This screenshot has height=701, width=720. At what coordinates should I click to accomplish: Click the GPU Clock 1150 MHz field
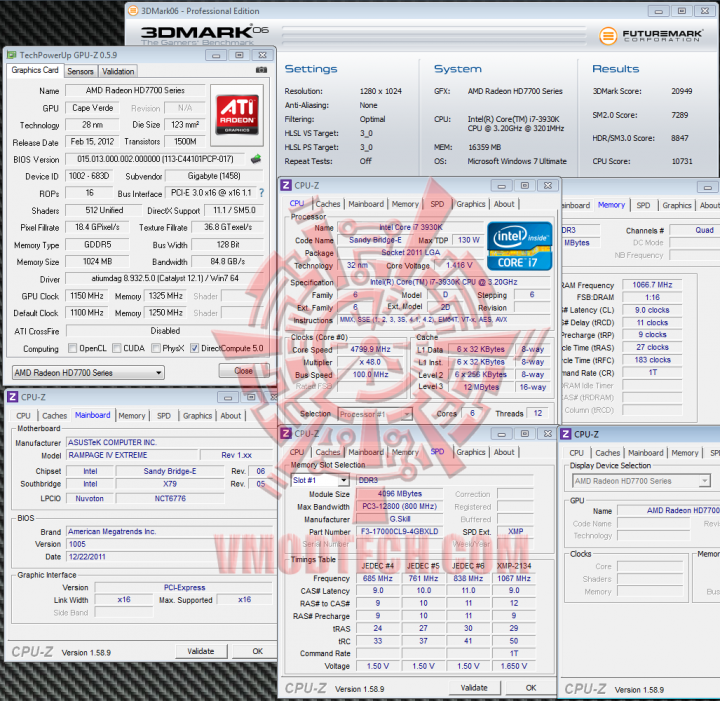pos(86,296)
